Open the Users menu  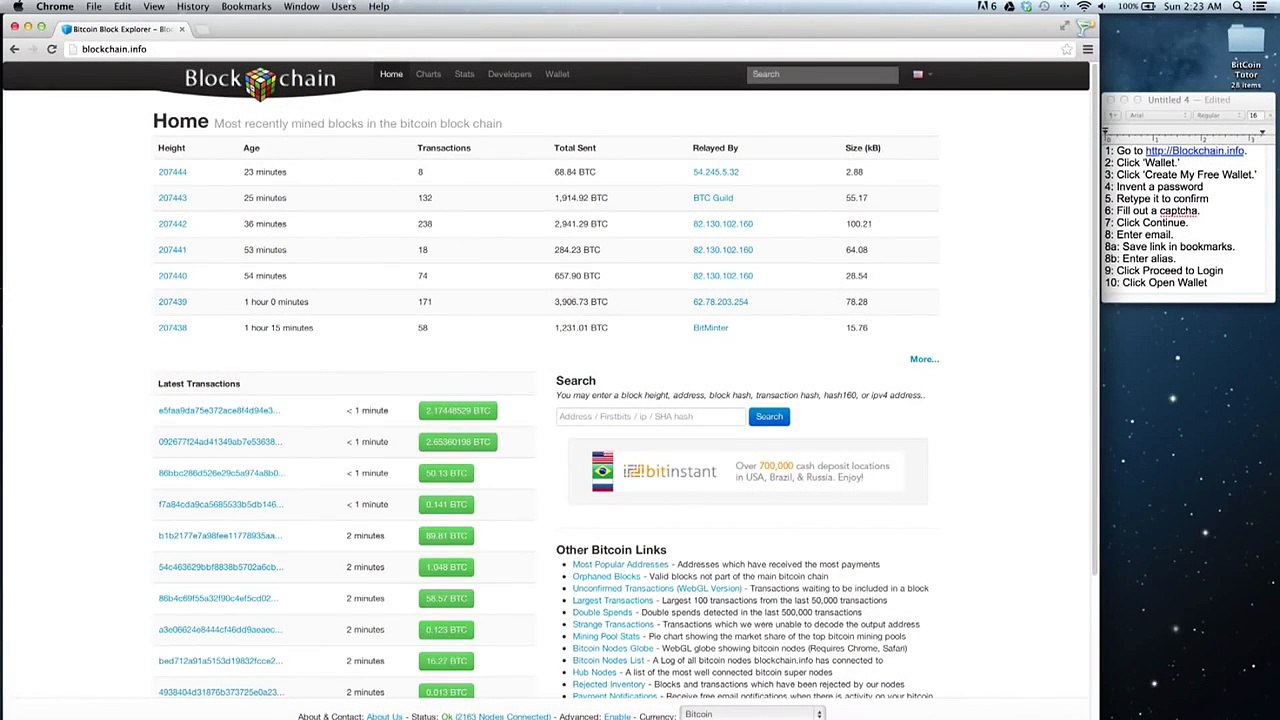click(x=343, y=7)
